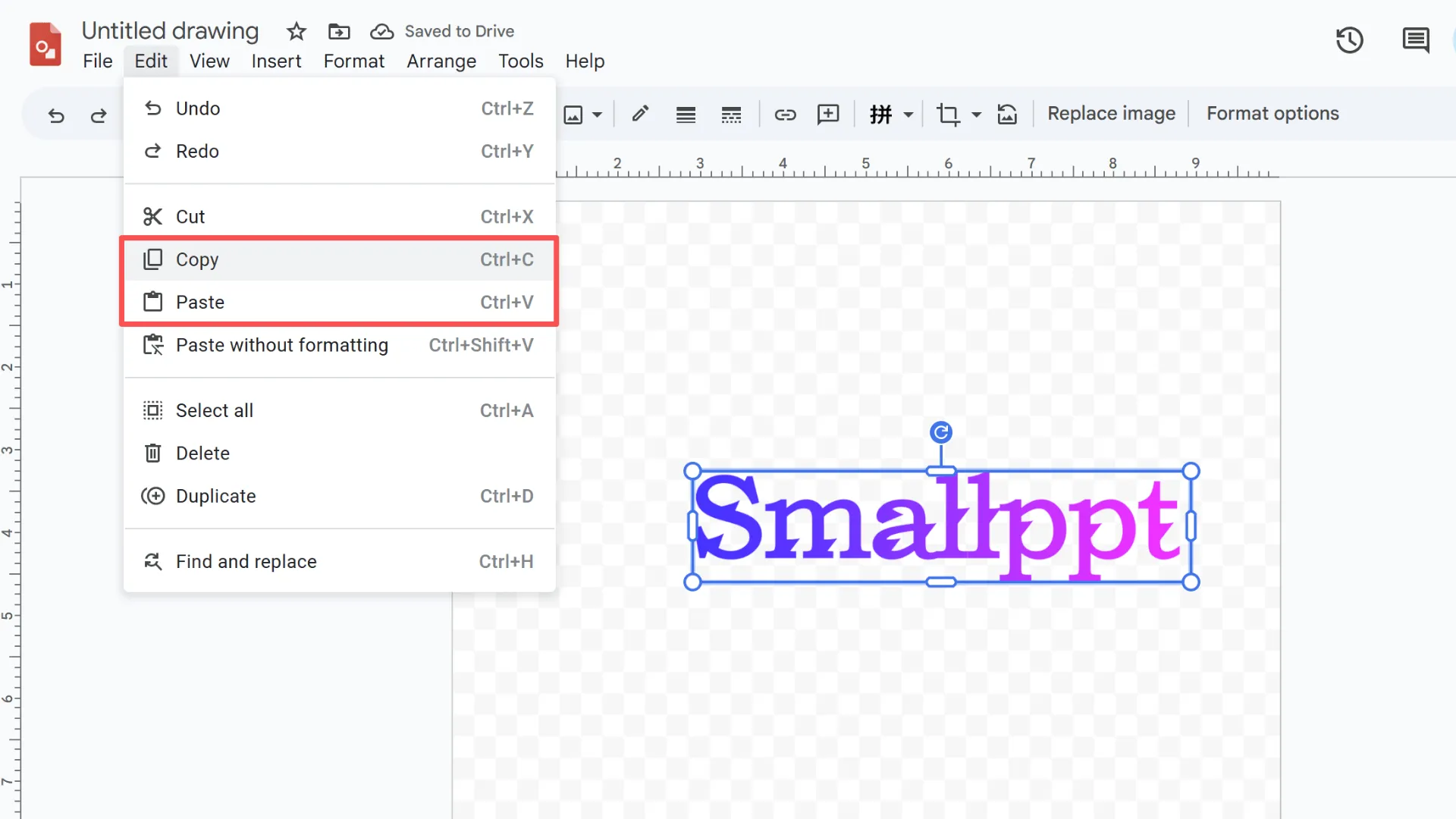Viewport: 1456px width, 819px height.
Task: Click the add comment toolbar icon
Action: pos(828,115)
